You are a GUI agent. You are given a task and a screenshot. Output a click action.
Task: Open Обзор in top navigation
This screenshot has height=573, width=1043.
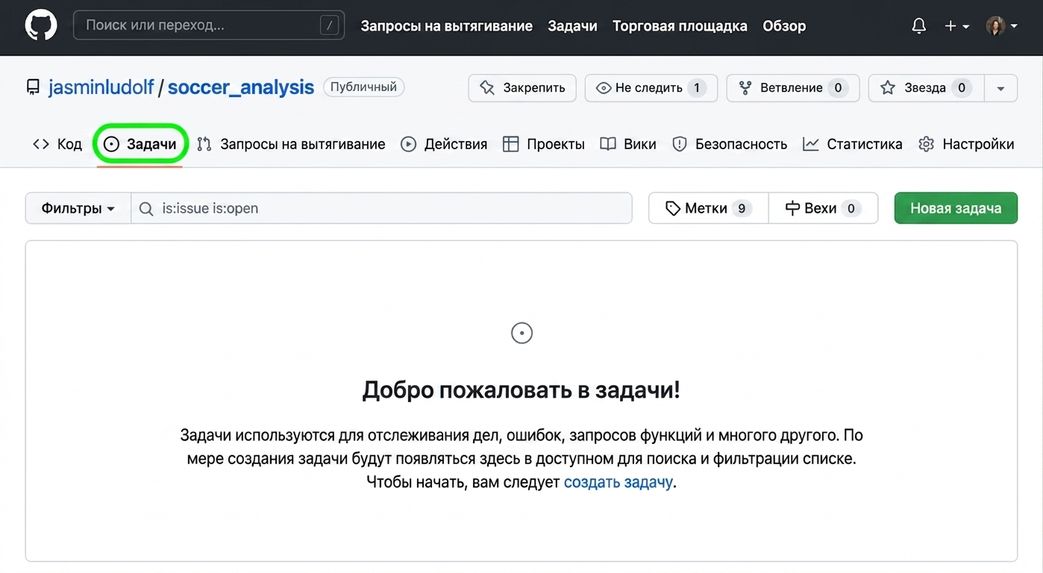(x=784, y=26)
